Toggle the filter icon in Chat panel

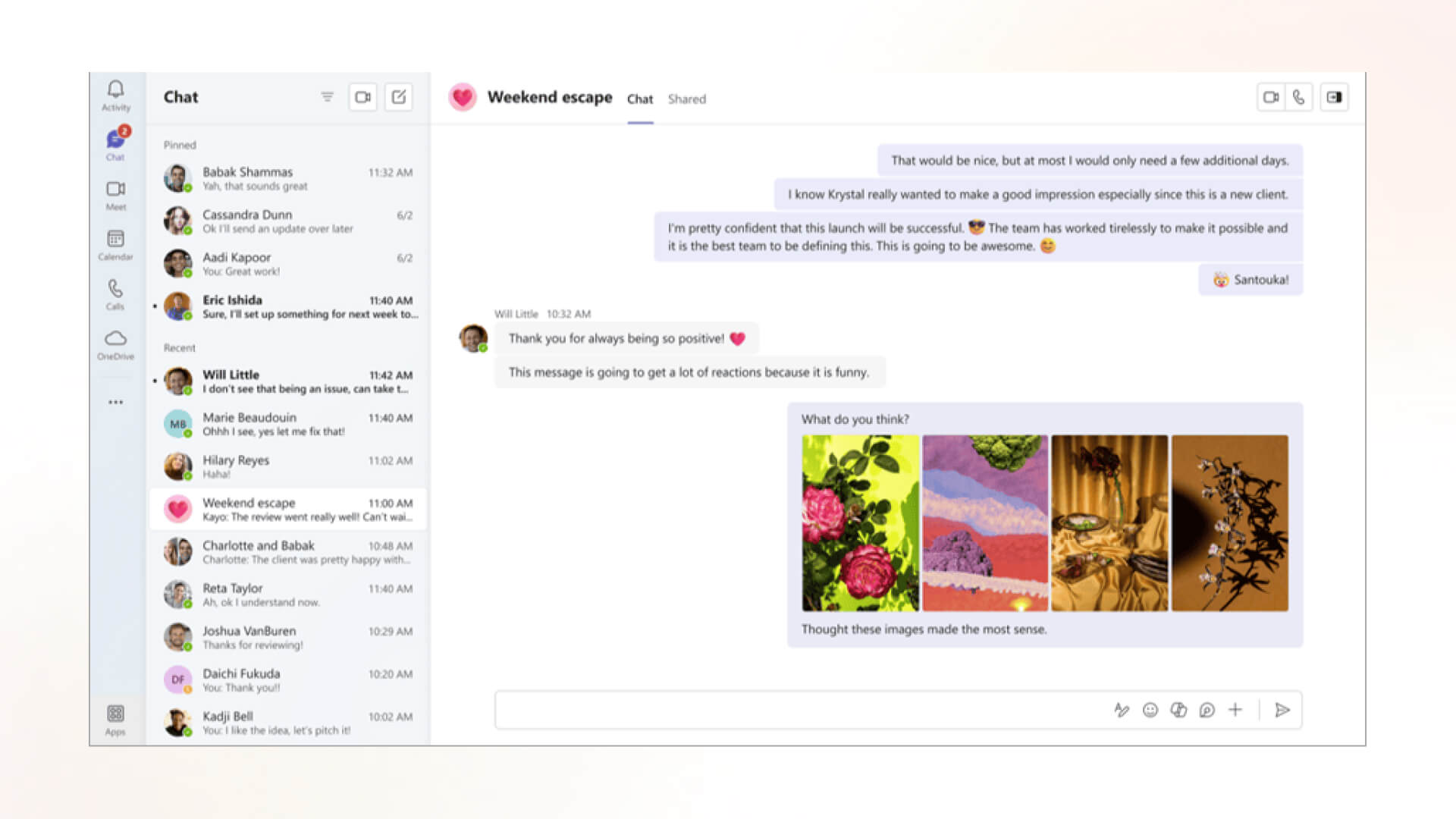(x=326, y=98)
